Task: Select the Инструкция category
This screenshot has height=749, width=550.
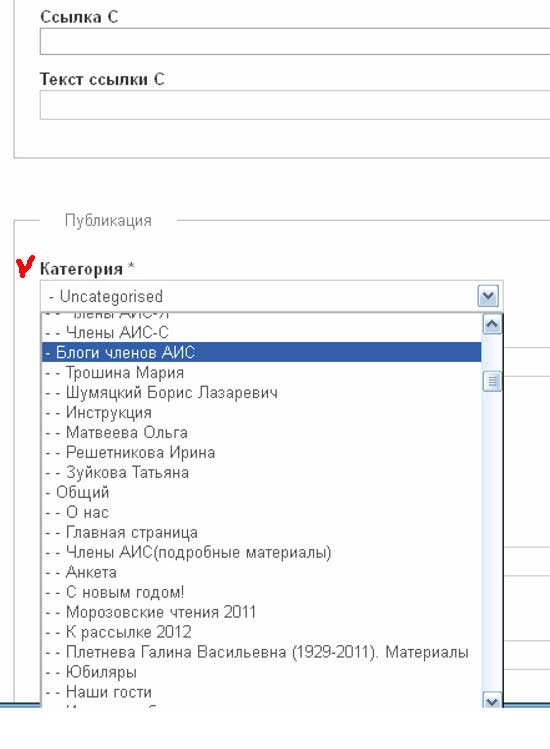Action: (261, 412)
